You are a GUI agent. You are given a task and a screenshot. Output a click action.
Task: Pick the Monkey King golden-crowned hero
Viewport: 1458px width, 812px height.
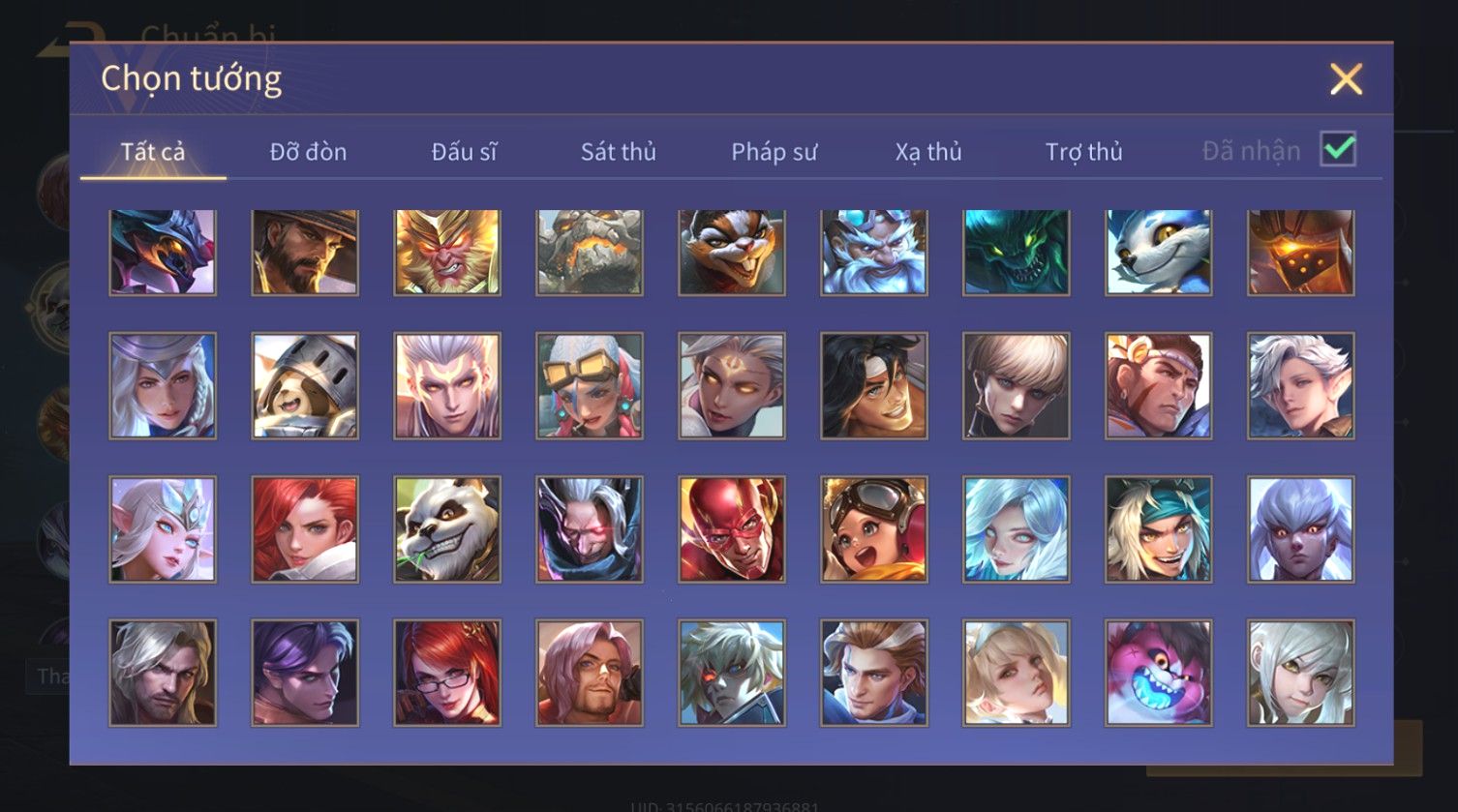(x=447, y=253)
